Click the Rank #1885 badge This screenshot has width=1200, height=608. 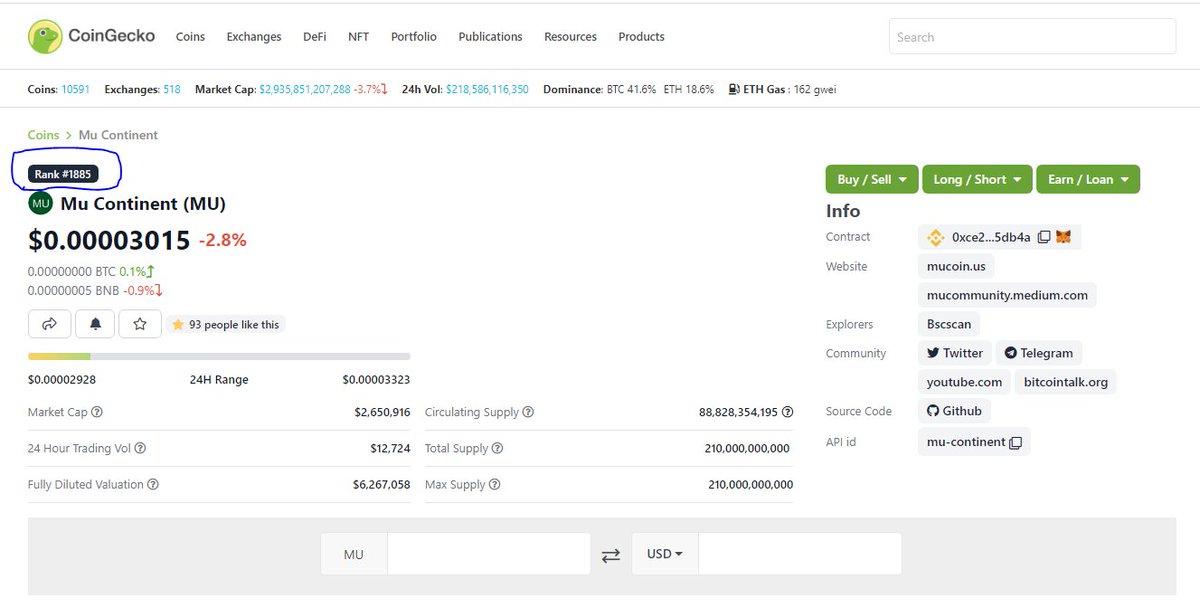click(63, 174)
